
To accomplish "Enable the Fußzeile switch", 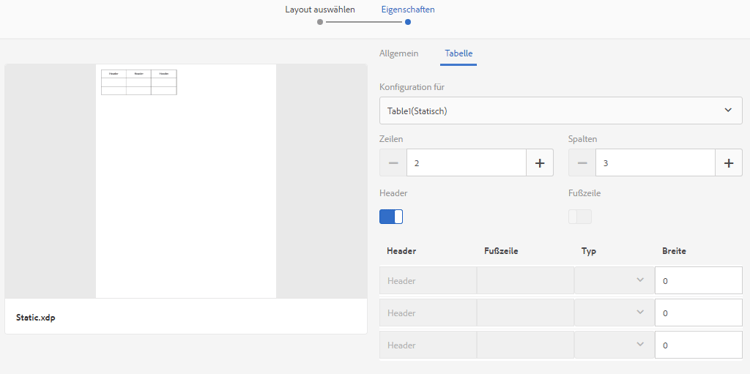I will pyautogui.click(x=580, y=217).
